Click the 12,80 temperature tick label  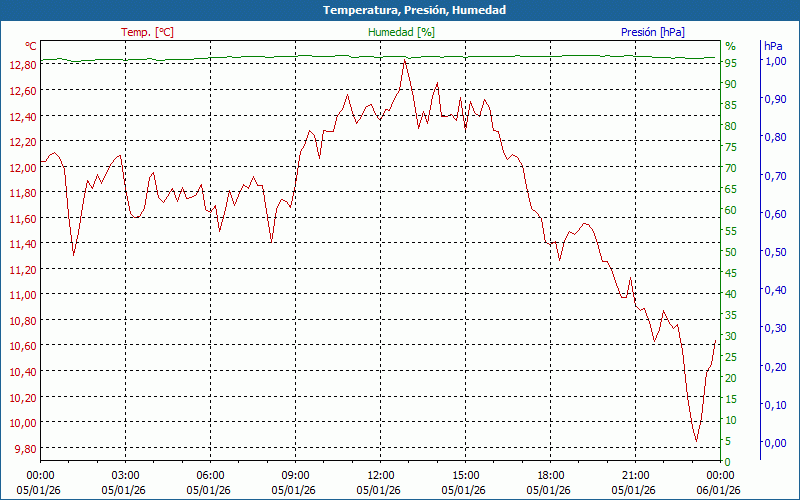22,65
